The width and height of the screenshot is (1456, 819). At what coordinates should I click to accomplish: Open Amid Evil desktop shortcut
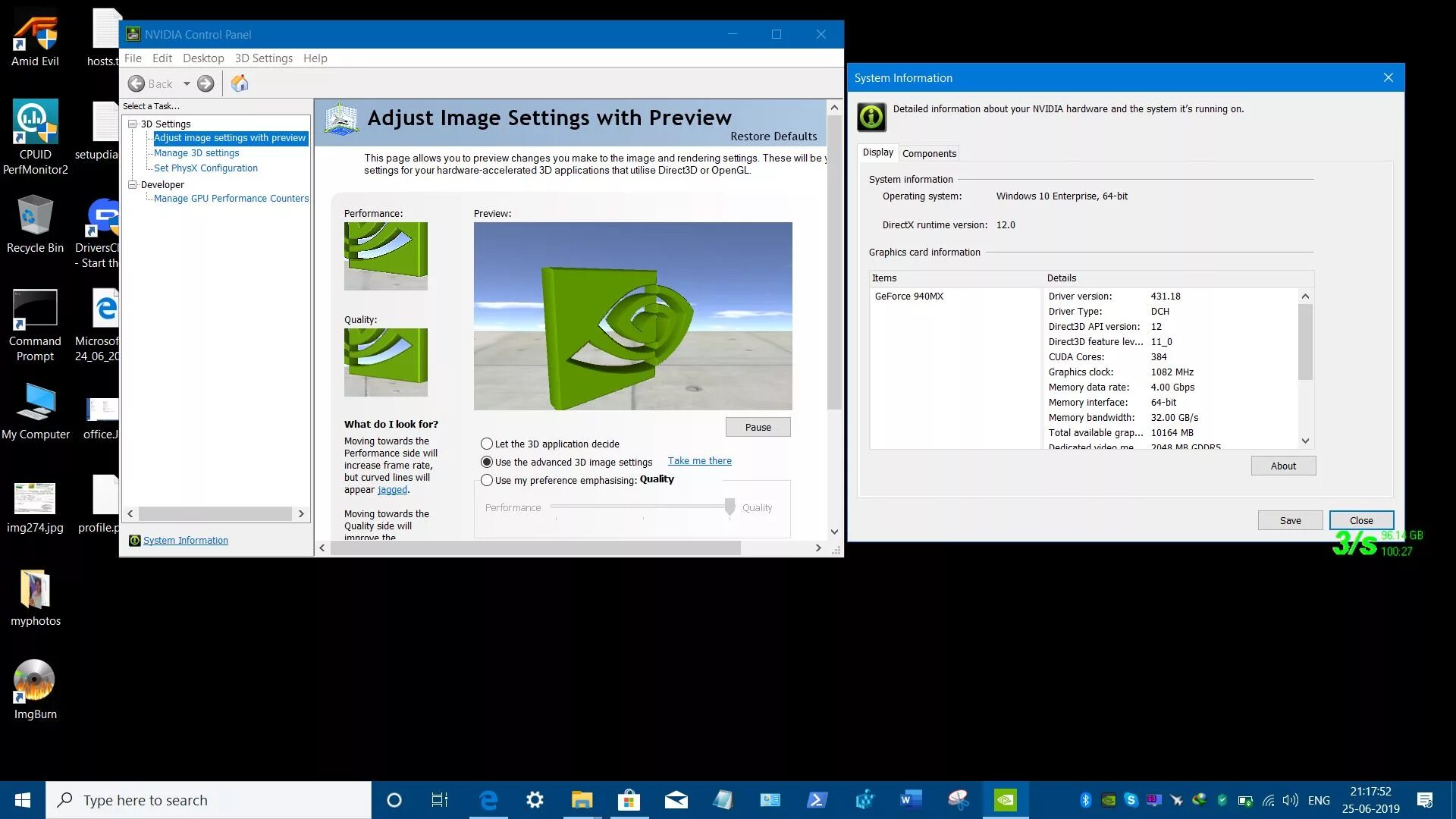pos(35,38)
